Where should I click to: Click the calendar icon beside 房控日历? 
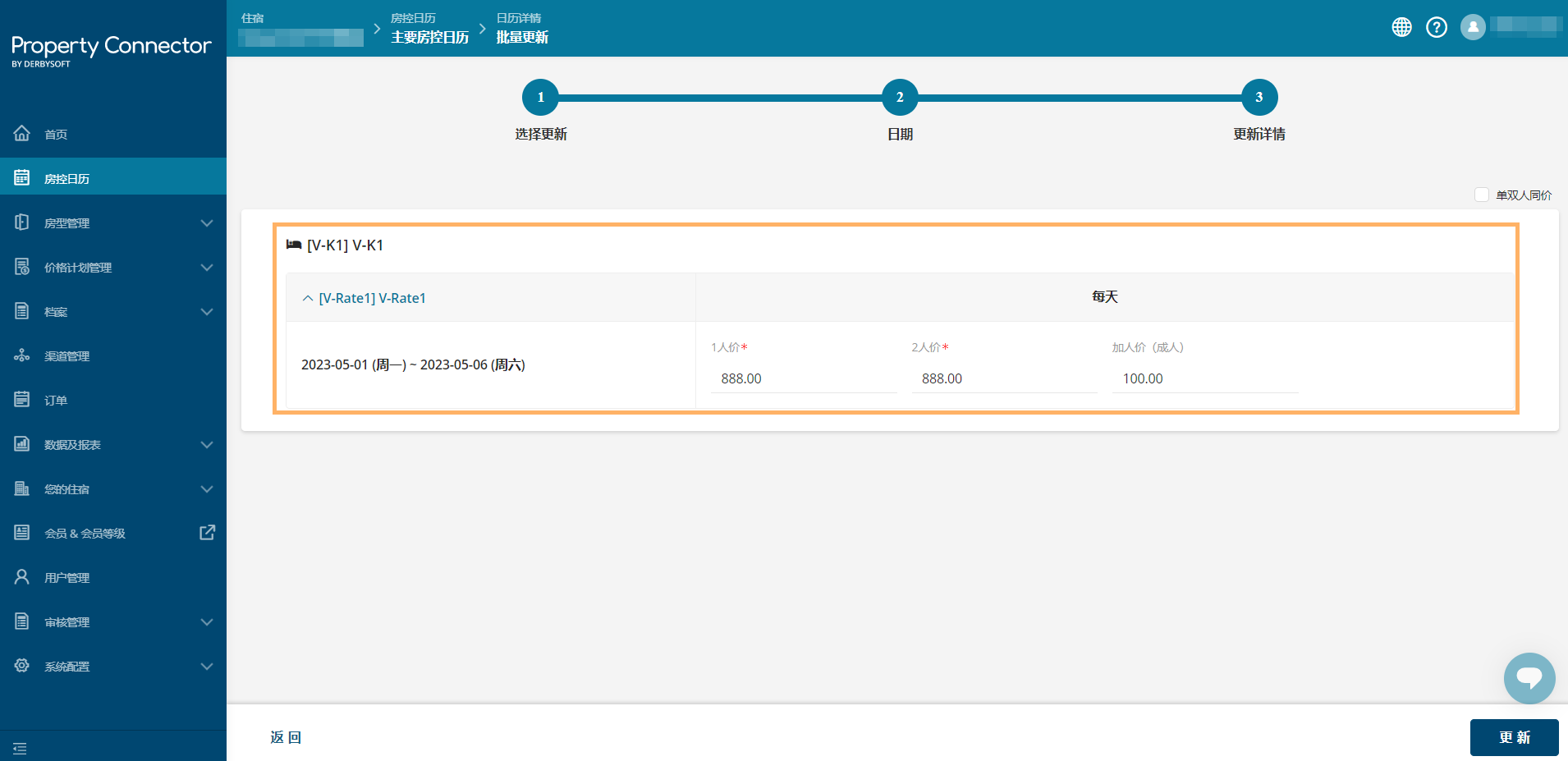pyautogui.click(x=22, y=177)
